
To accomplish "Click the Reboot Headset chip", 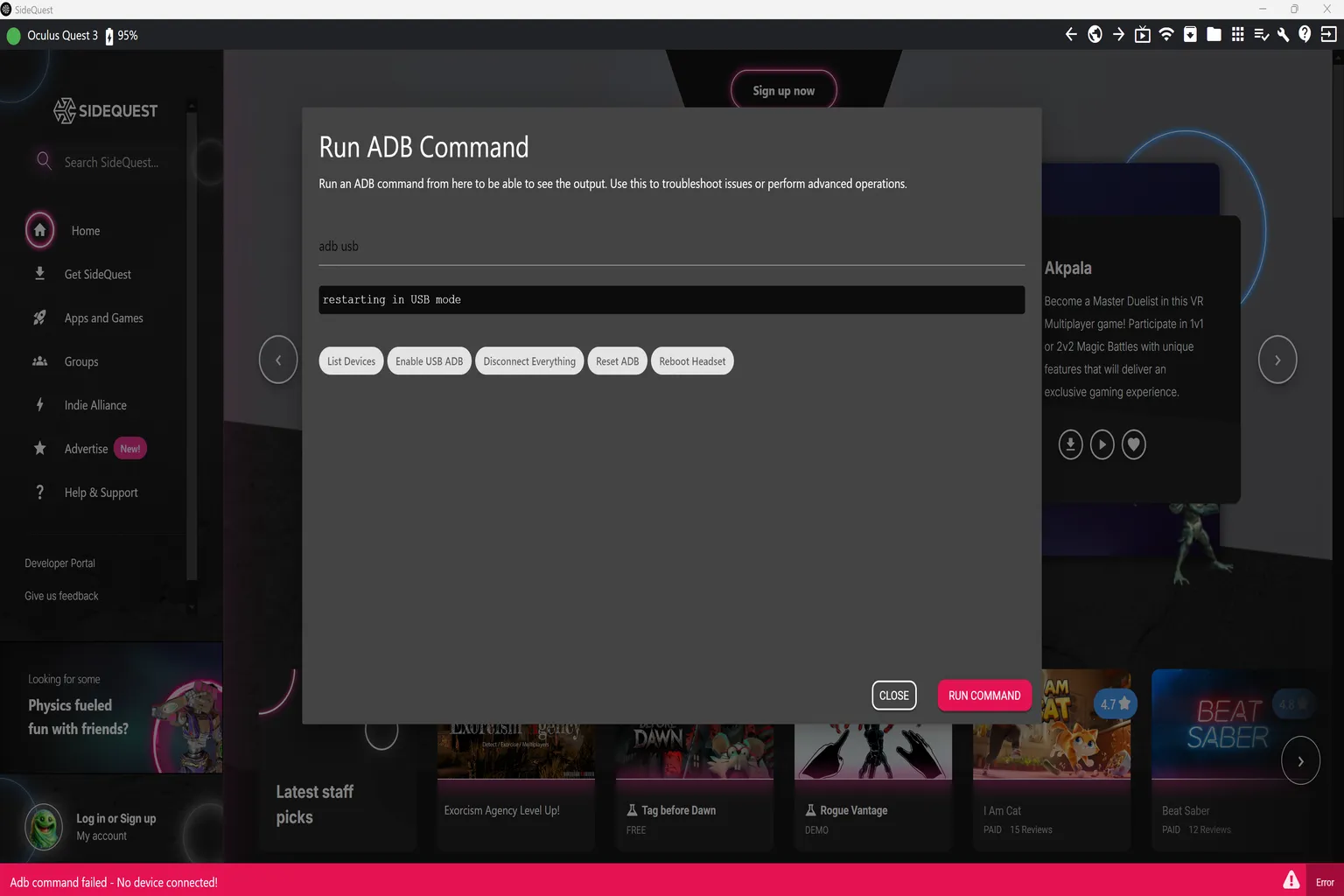I will (x=692, y=361).
